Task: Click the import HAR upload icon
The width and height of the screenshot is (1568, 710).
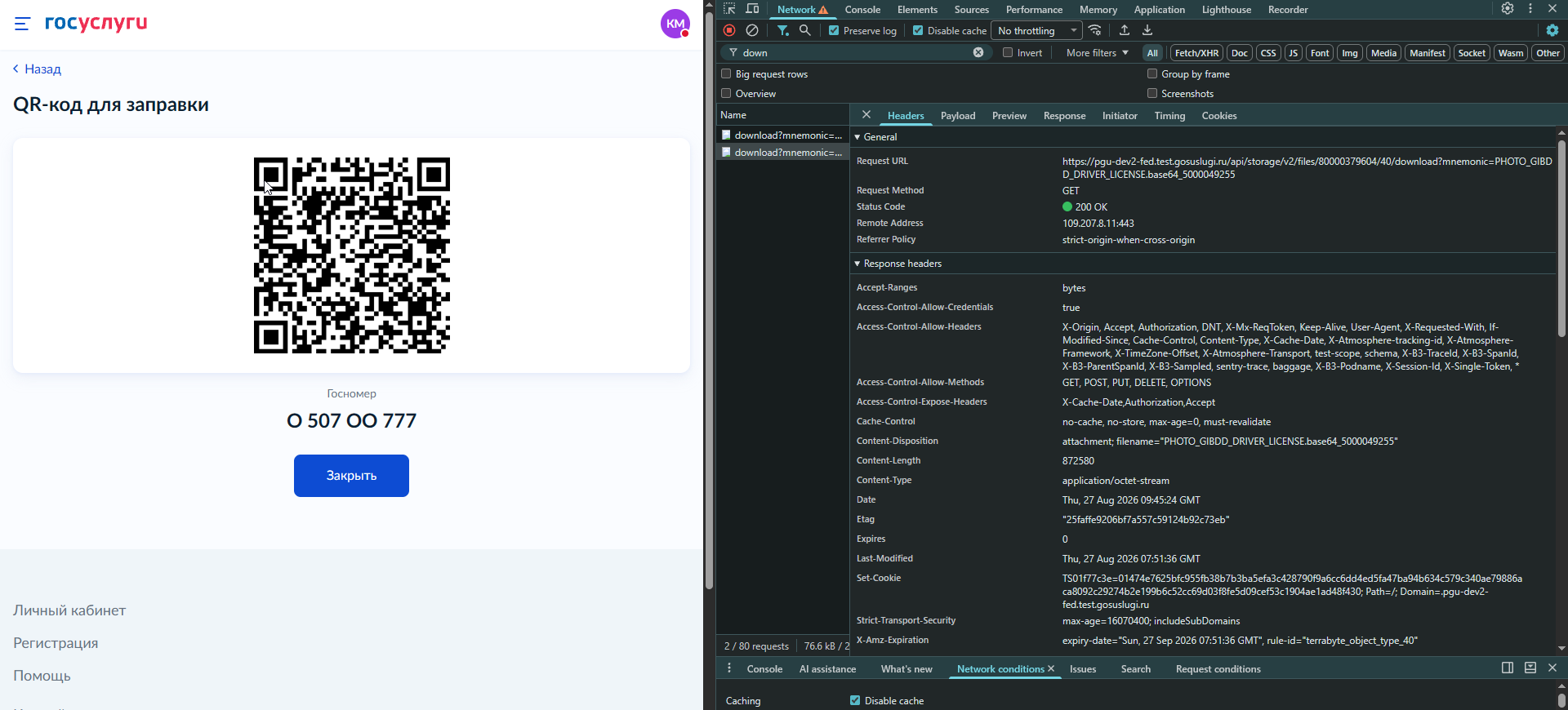Action: click(x=1125, y=30)
